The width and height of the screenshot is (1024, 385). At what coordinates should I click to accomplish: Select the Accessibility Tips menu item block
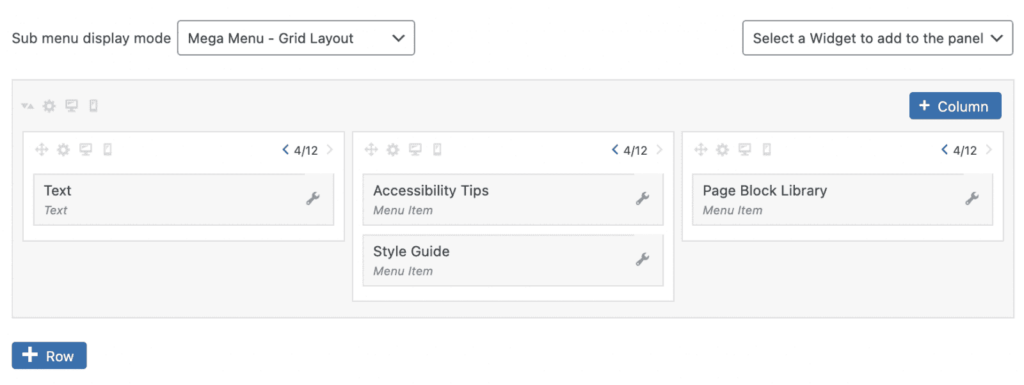tap(513, 199)
